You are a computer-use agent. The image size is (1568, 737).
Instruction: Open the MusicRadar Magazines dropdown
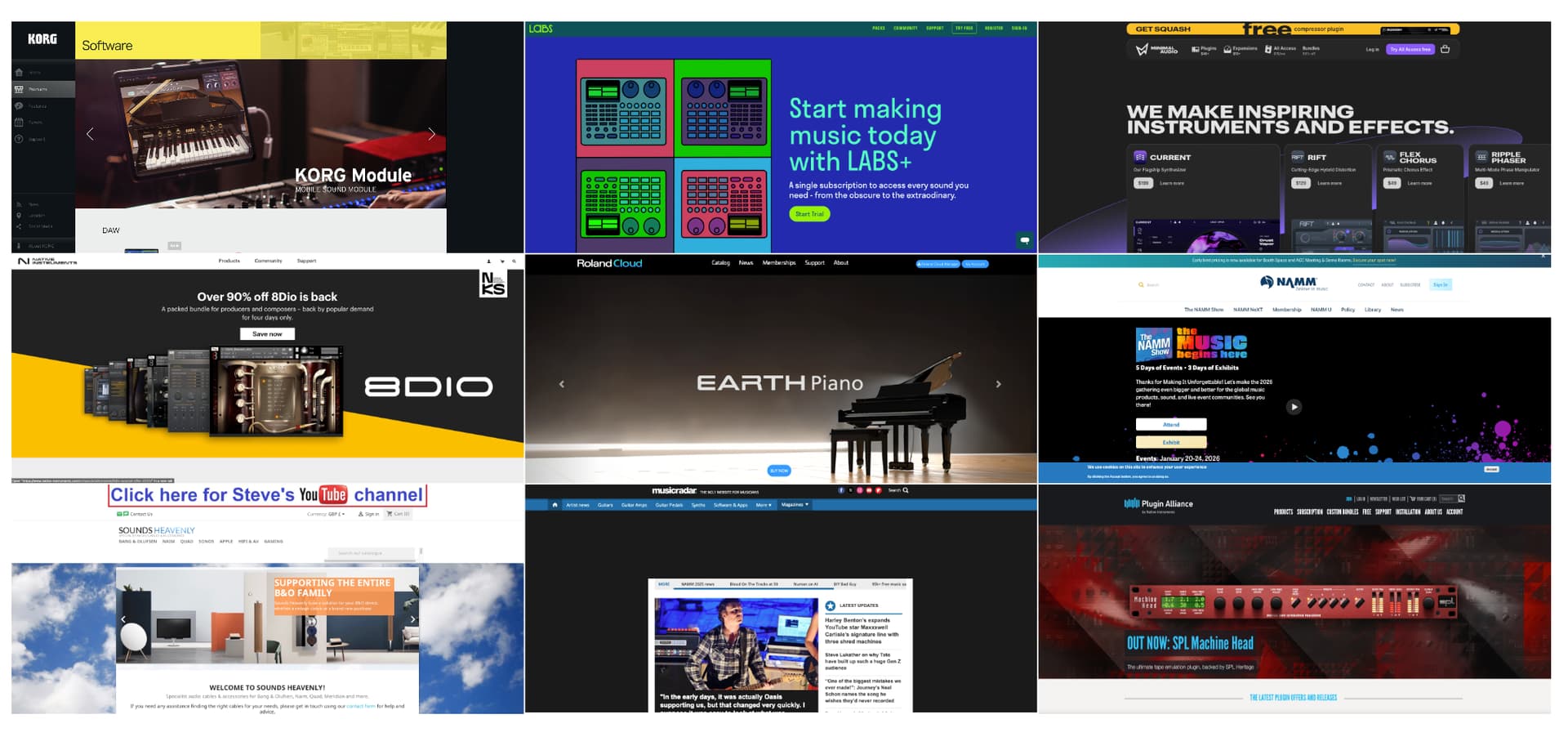795,505
